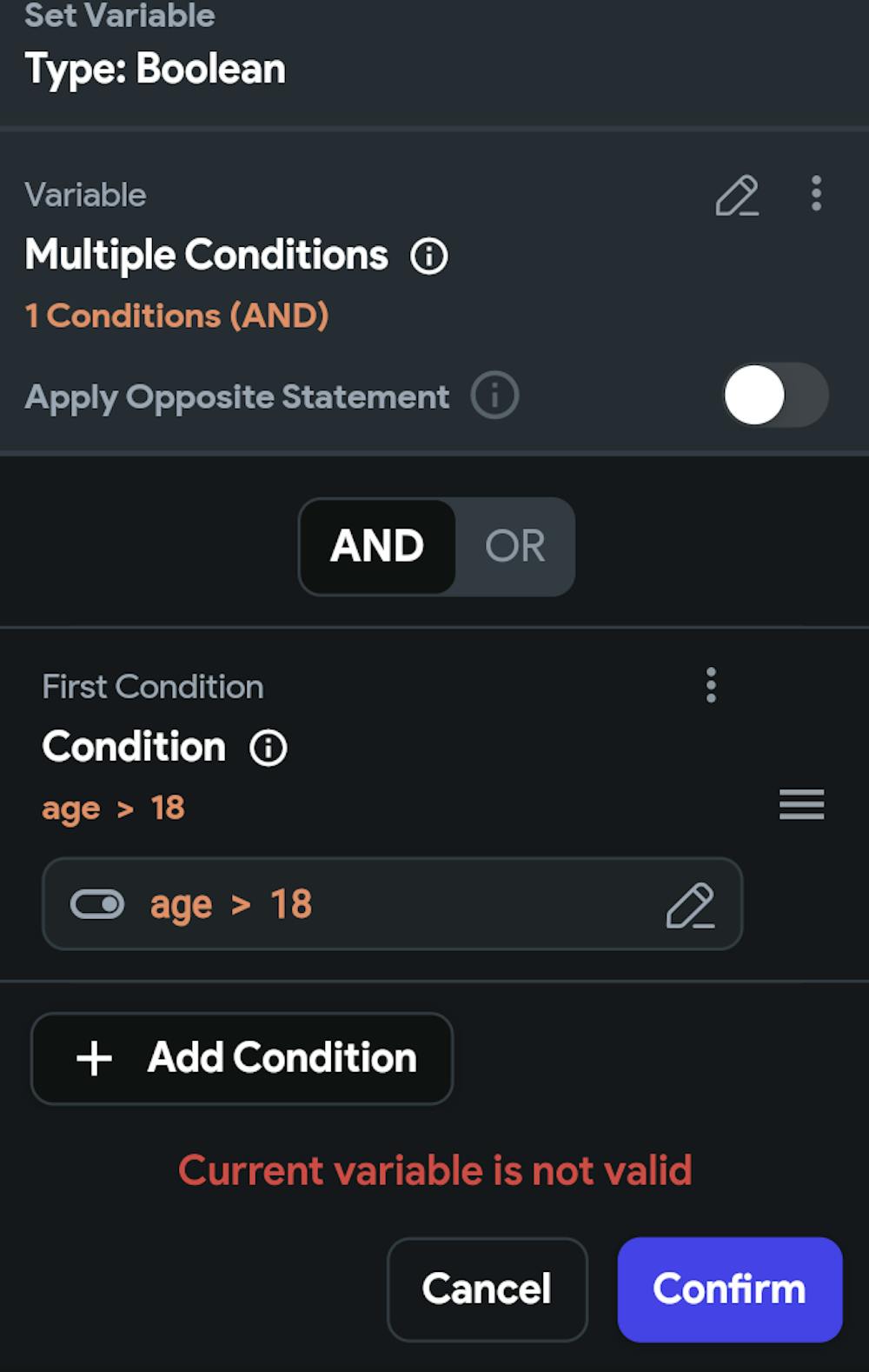Click info icon next to Condition heading
Image resolution: width=869 pixels, height=1372 pixels.
point(269,748)
